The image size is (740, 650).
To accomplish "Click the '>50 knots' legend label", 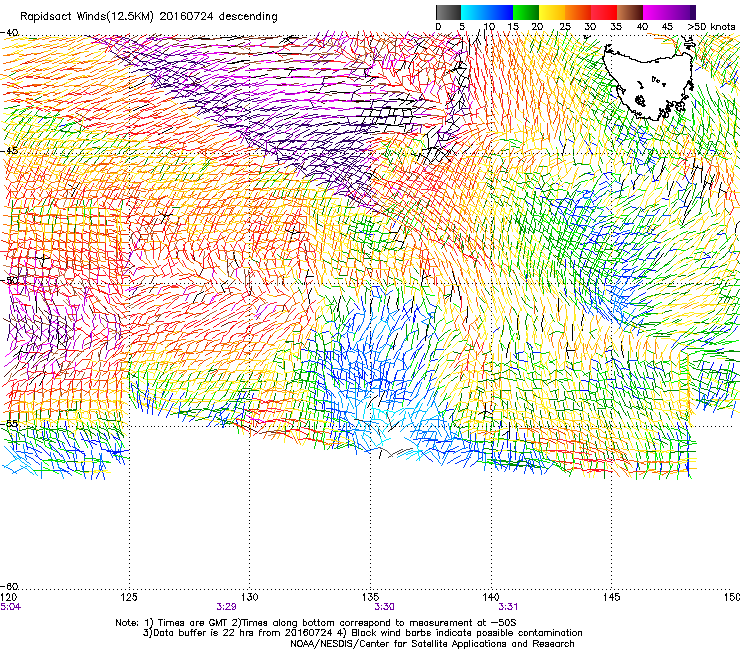I will (711, 27).
